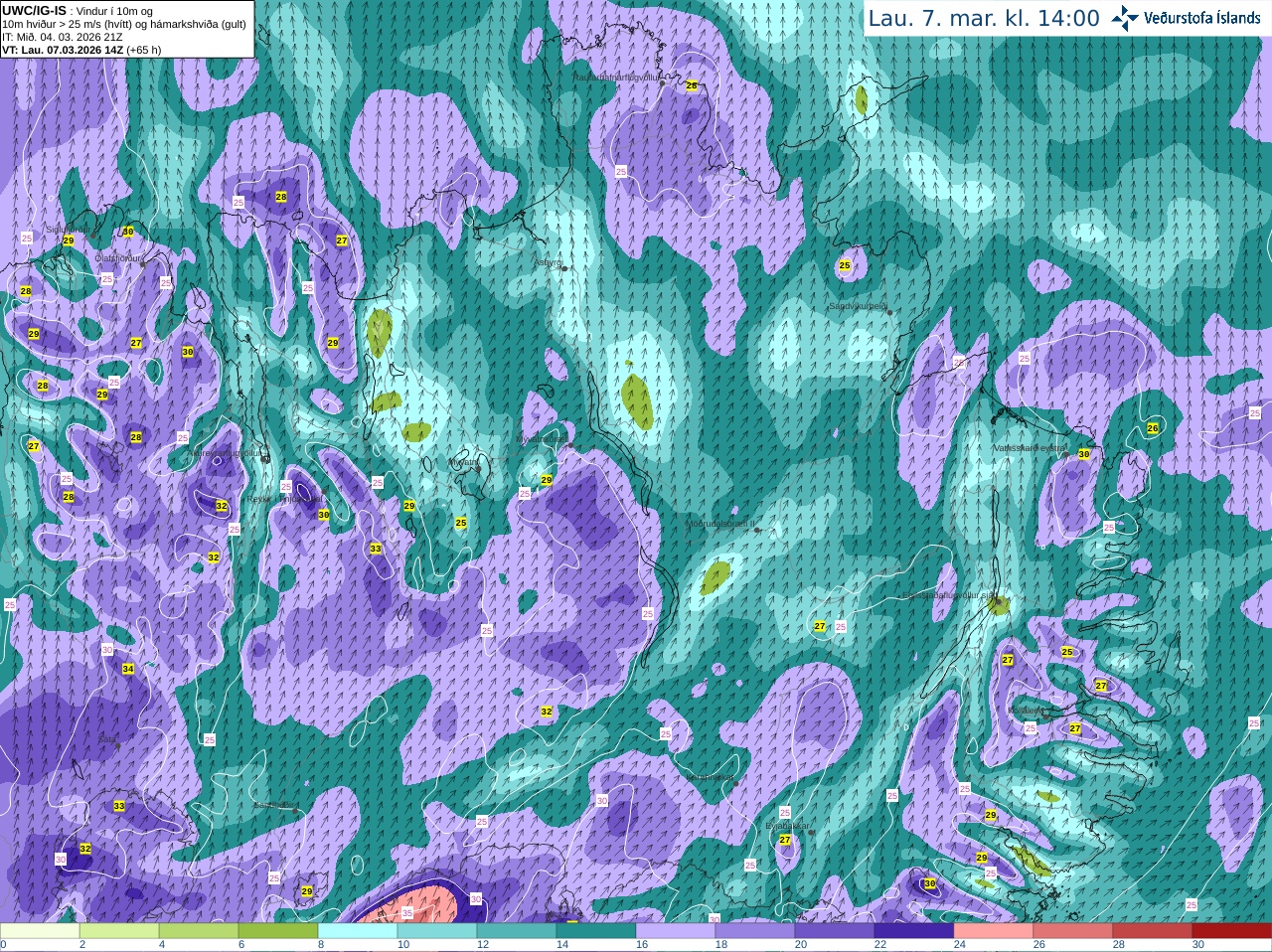Pick the 22–24 m/s dark indigo legend swatch
This screenshot has width=1272, height=952.
(x=914, y=931)
